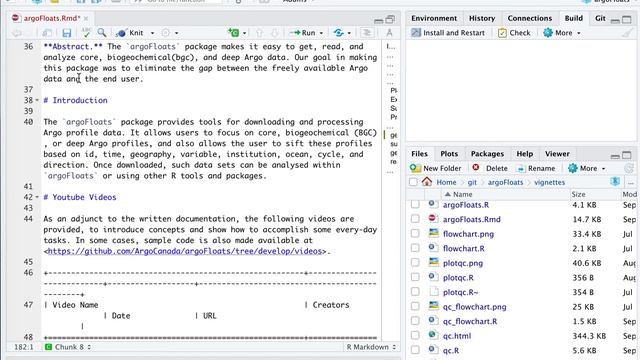This screenshot has height=360, width=640.
Task: Click the publish icon
Action: 338,33
